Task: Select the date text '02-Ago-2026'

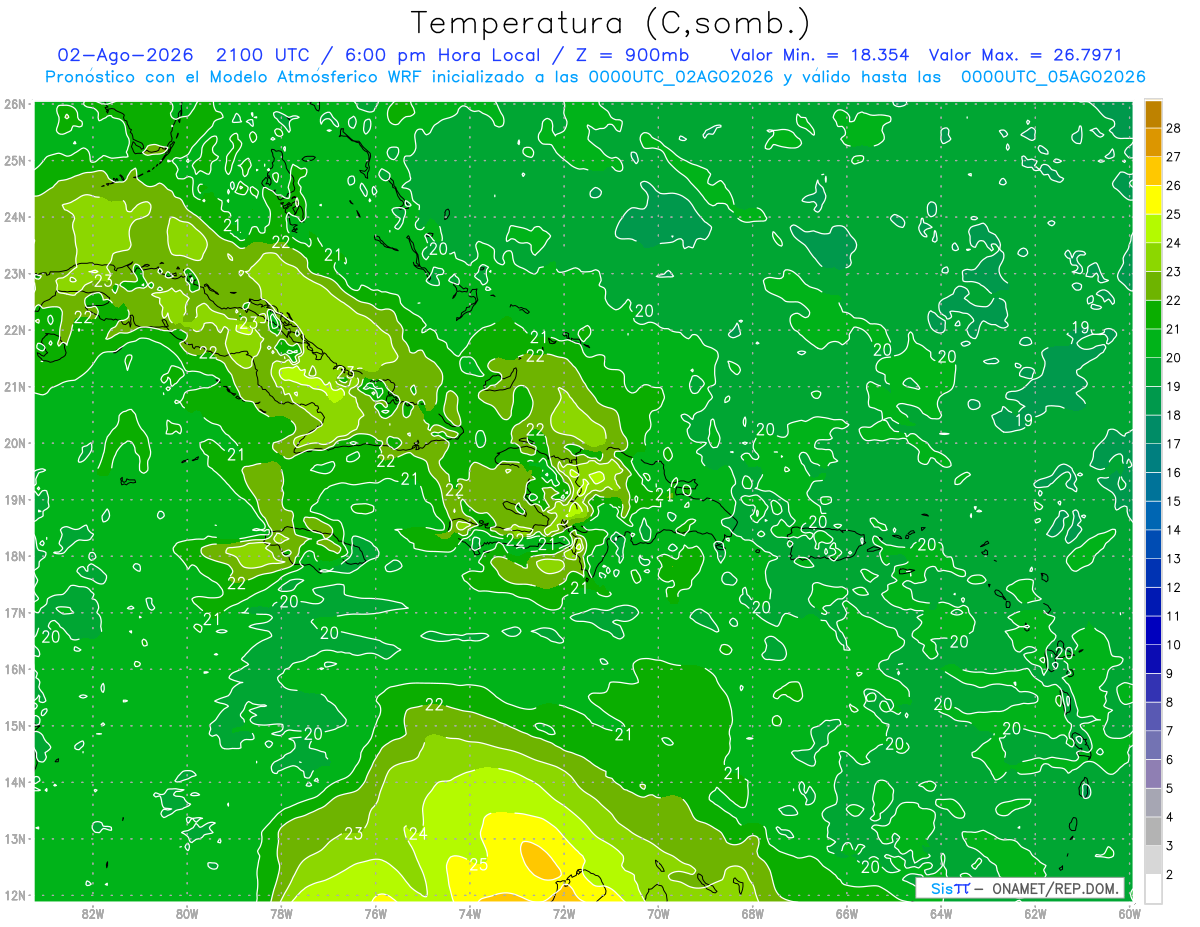Action: (123, 55)
